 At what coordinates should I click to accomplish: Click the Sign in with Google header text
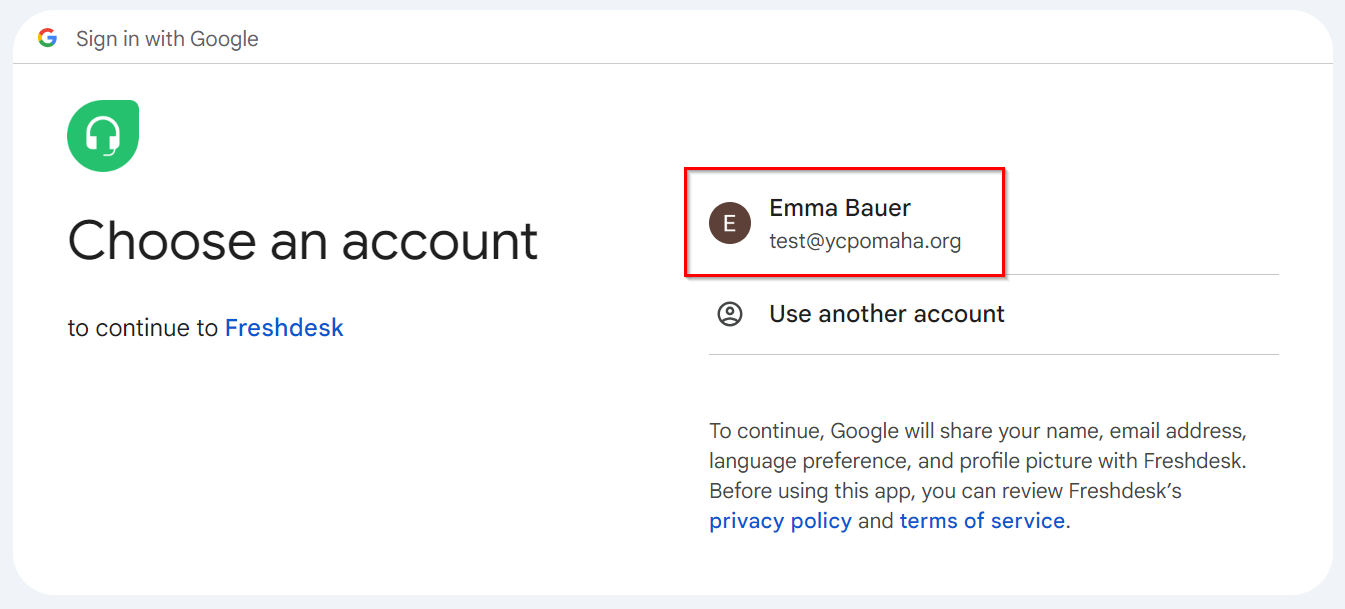pyautogui.click(x=167, y=39)
